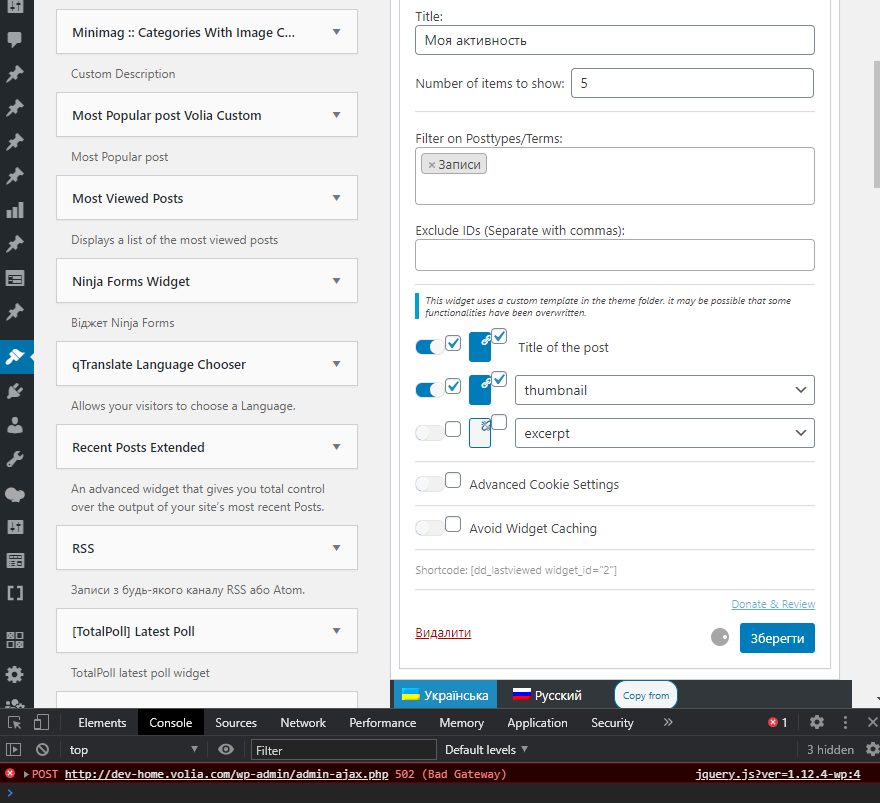Toggle the Title of the post switch
This screenshot has height=803, width=880.
429,347
